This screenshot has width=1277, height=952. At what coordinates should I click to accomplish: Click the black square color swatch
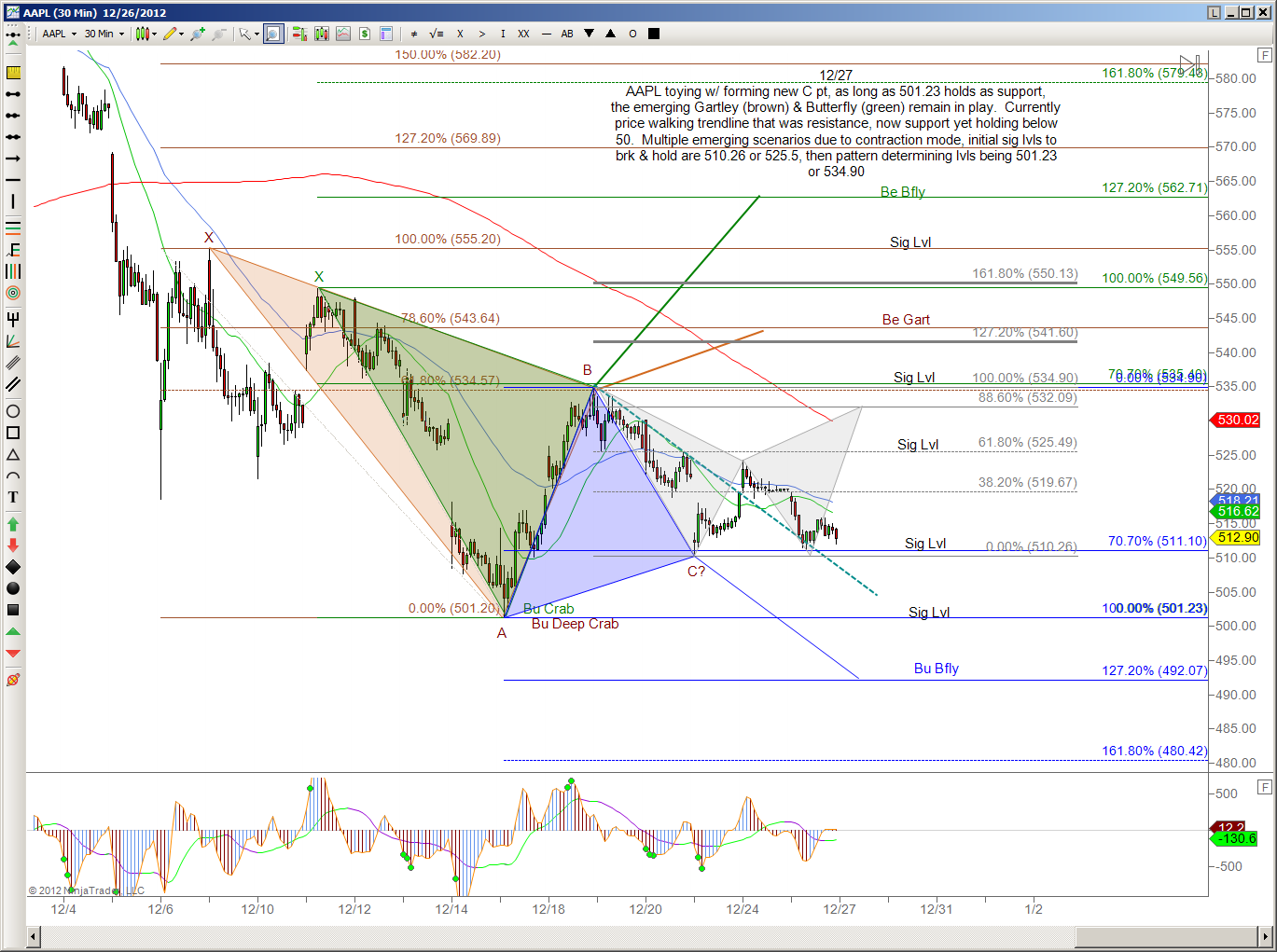(654, 34)
